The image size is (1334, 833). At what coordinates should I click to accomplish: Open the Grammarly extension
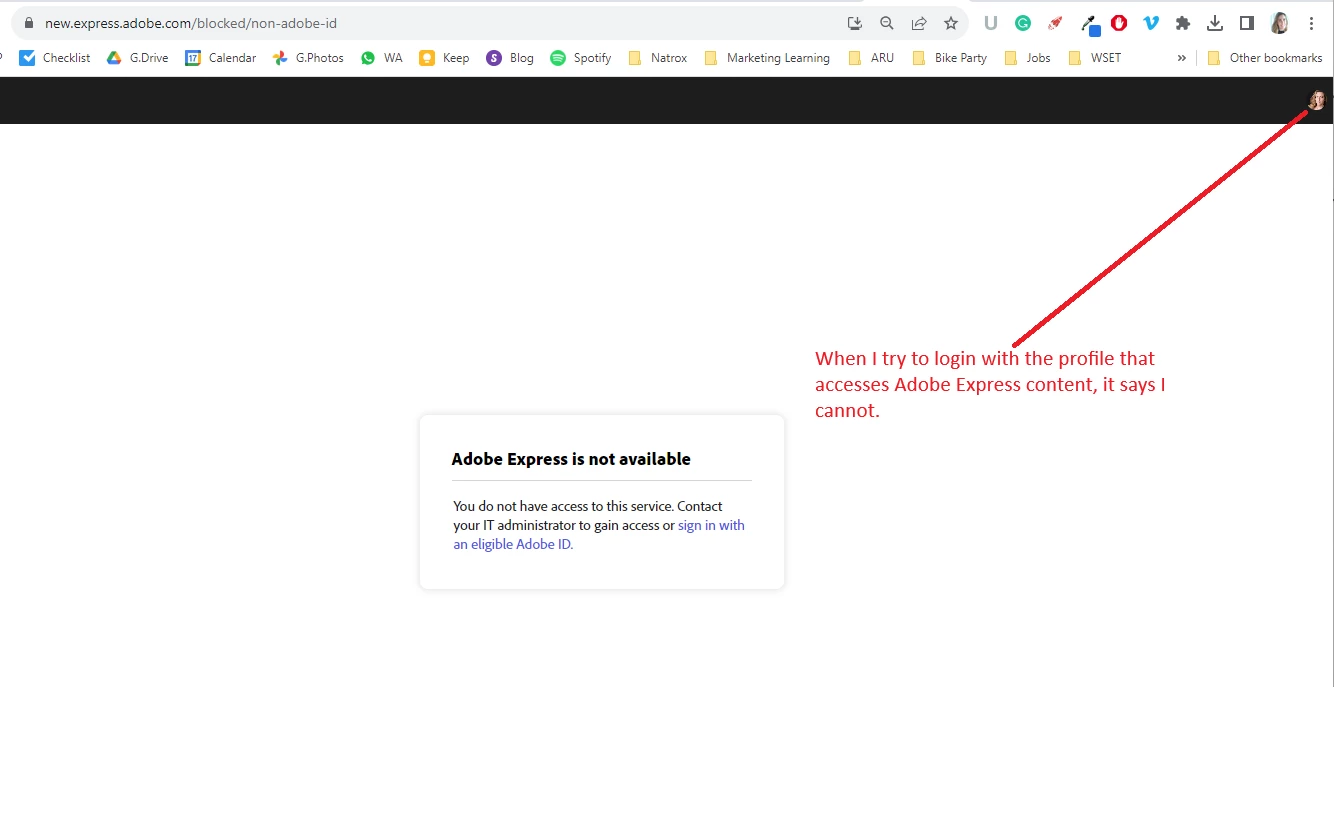[1023, 23]
